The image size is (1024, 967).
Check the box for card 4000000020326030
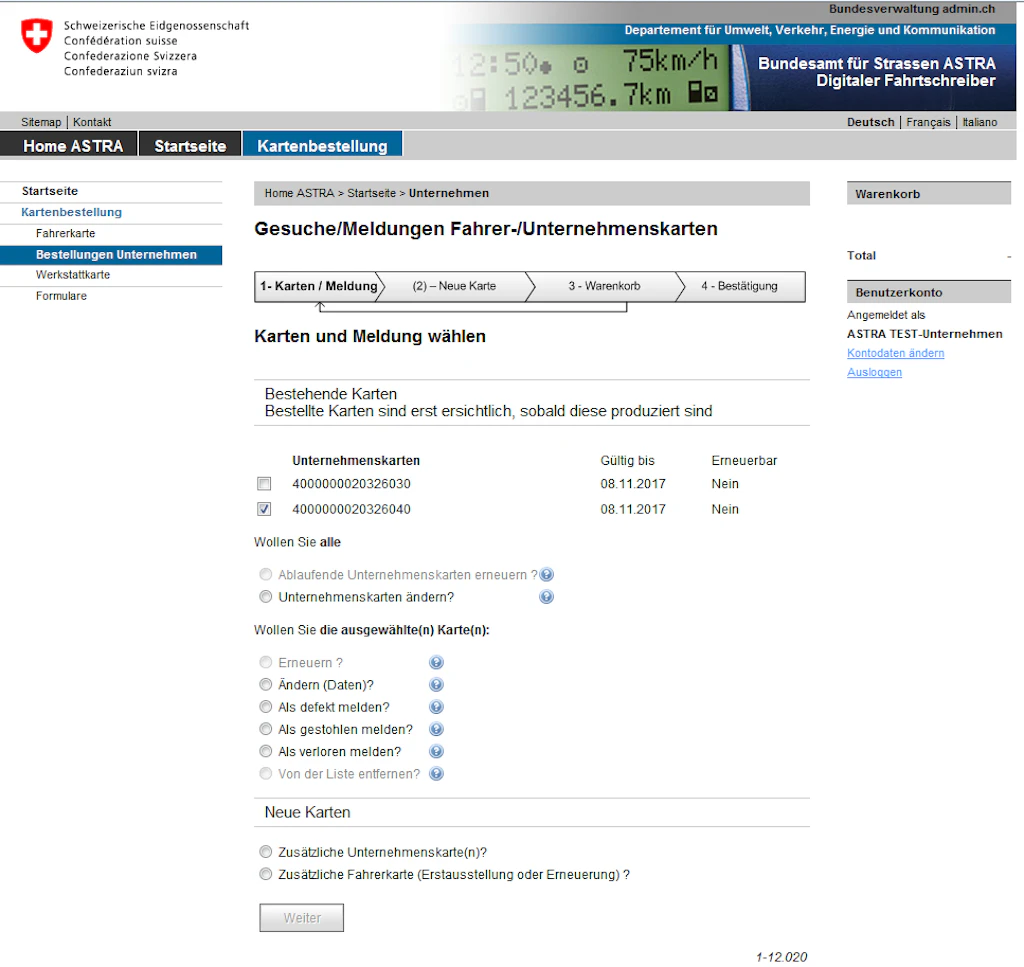[x=265, y=484]
